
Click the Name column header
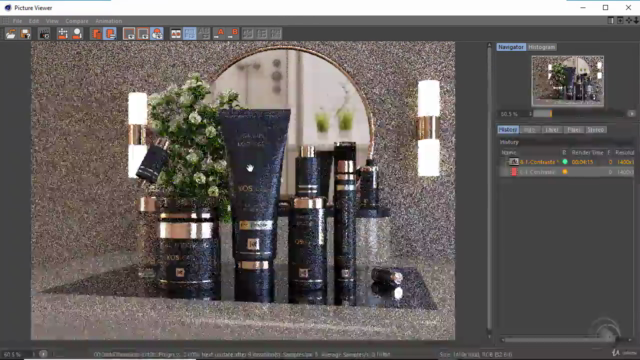point(509,152)
